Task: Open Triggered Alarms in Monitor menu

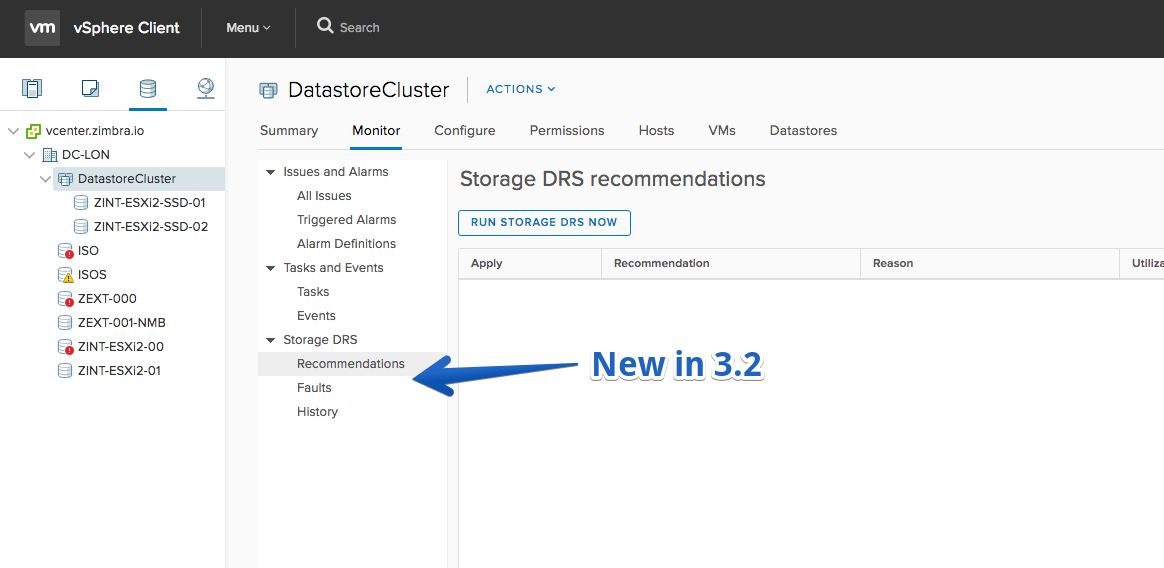Action: tap(347, 220)
